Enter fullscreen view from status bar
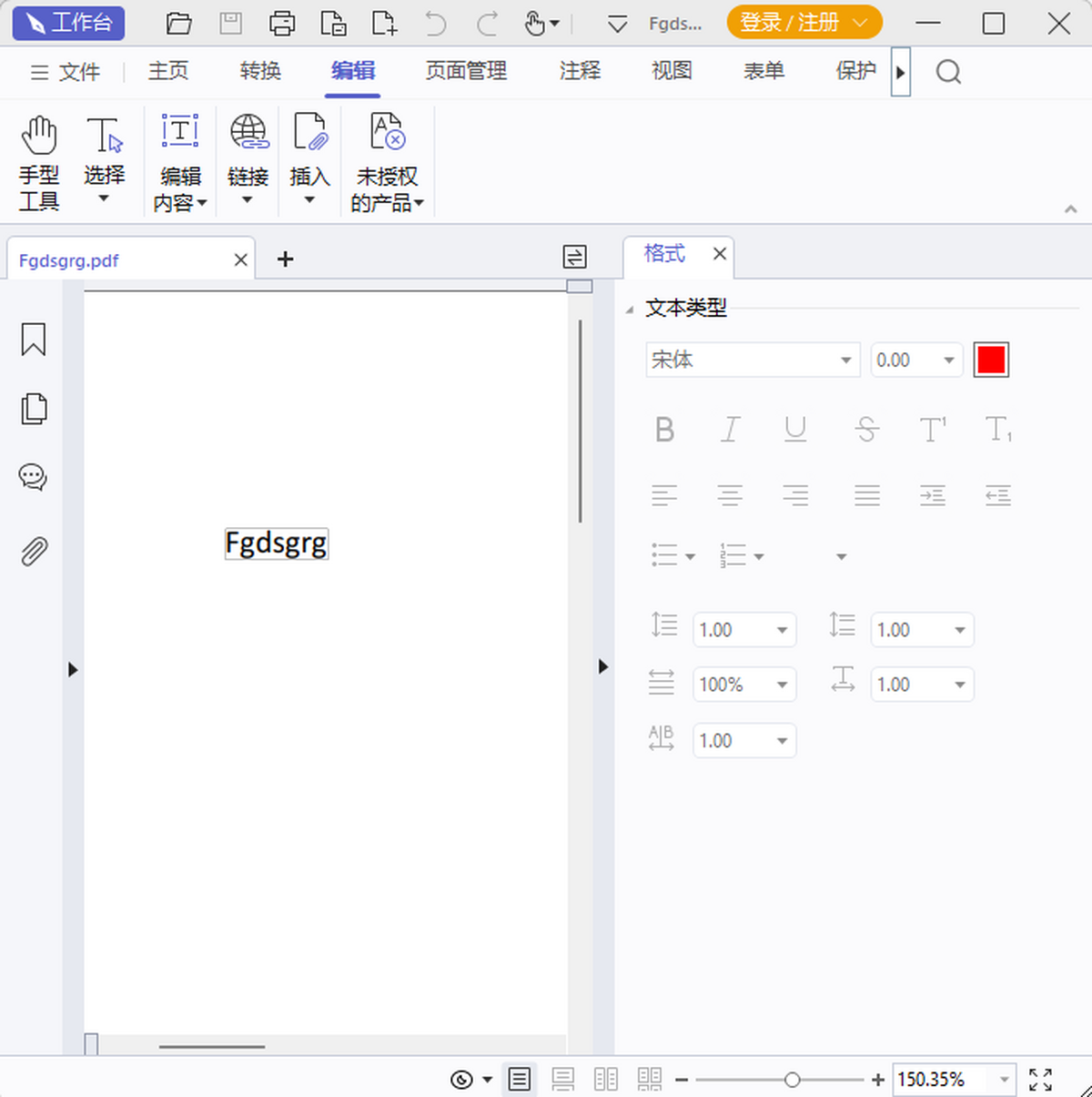This screenshot has width=1092, height=1097. (x=1040, y=1079)
